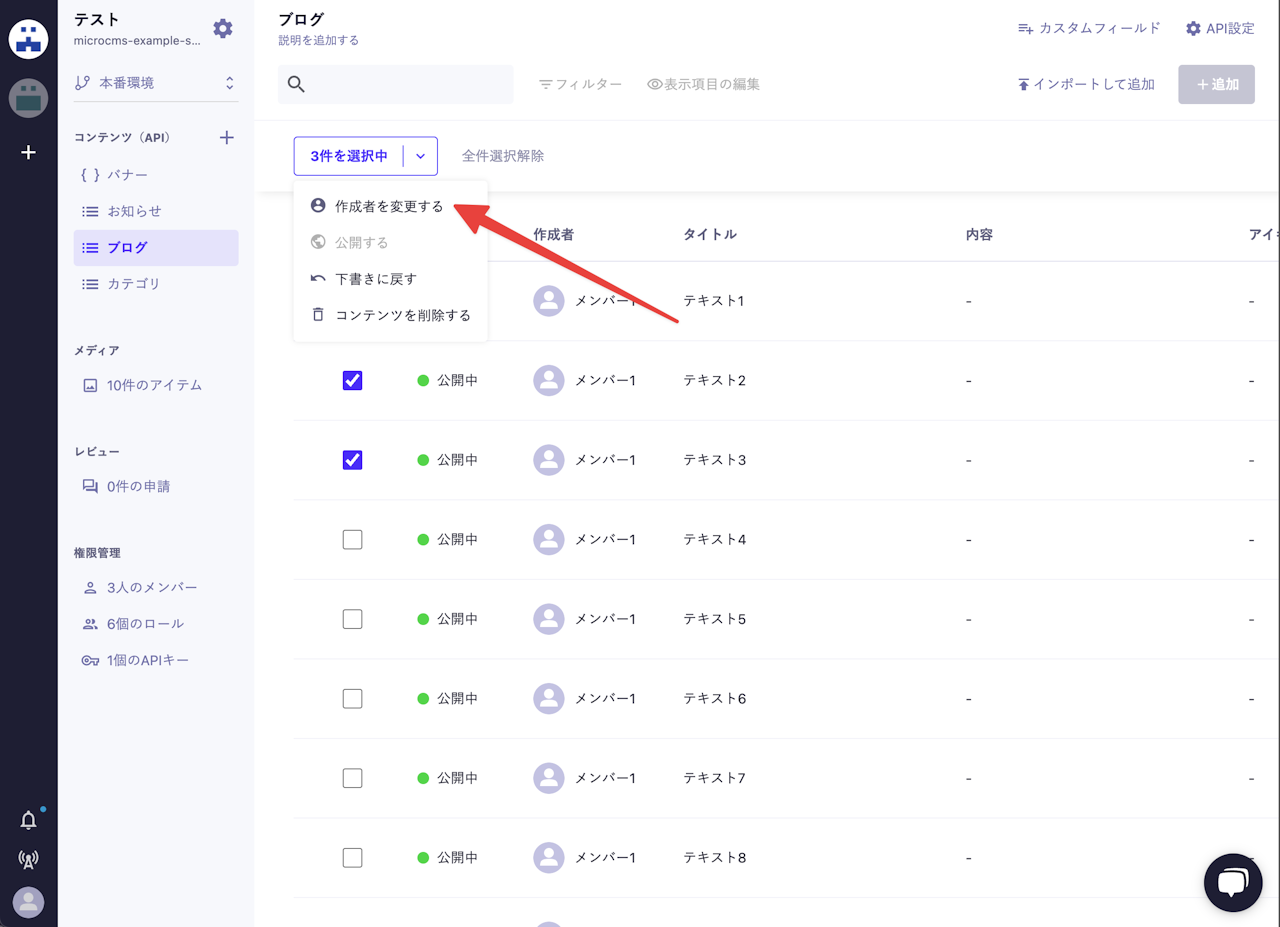Viewport: 1280px width, 927px height.
Task: Click the content search input field
Action: (408, 84)
